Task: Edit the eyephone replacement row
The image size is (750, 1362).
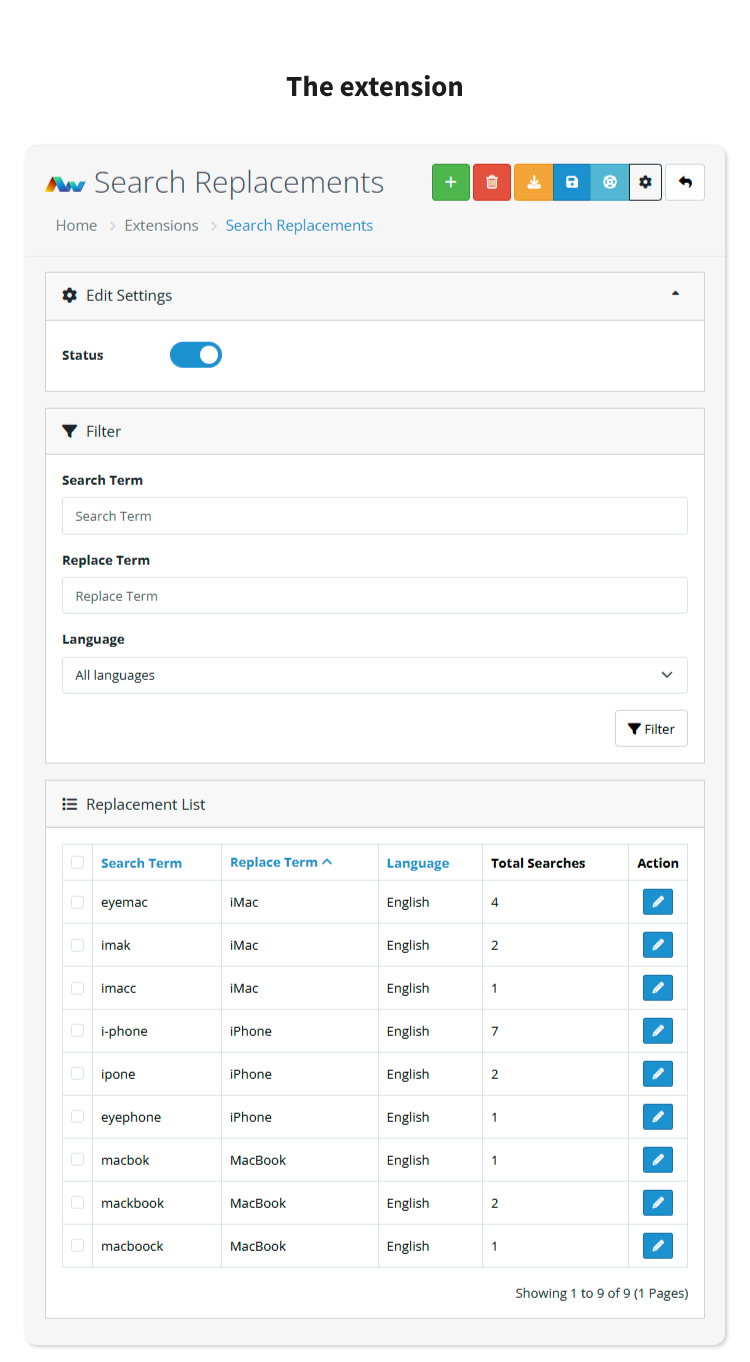Action: [658, 1117]
